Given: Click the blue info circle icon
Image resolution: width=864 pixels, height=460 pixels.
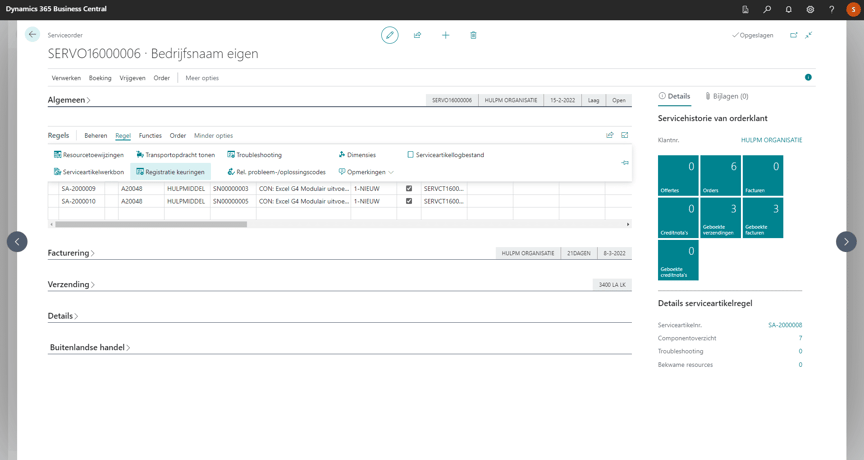Looking at the screenshot, I should [x=808, y=77].
